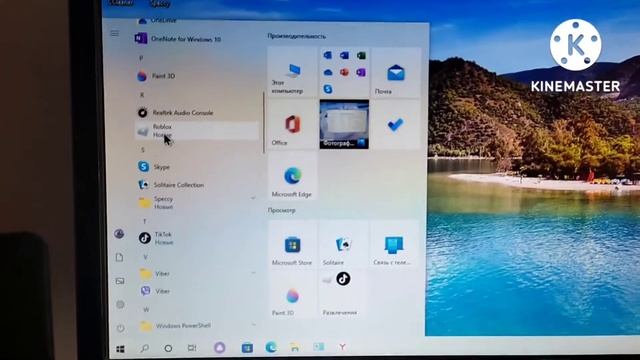The width and height of the screenshot is (640, 360).
Task: Open Task View on the taskbar
Action: point(191,348)
